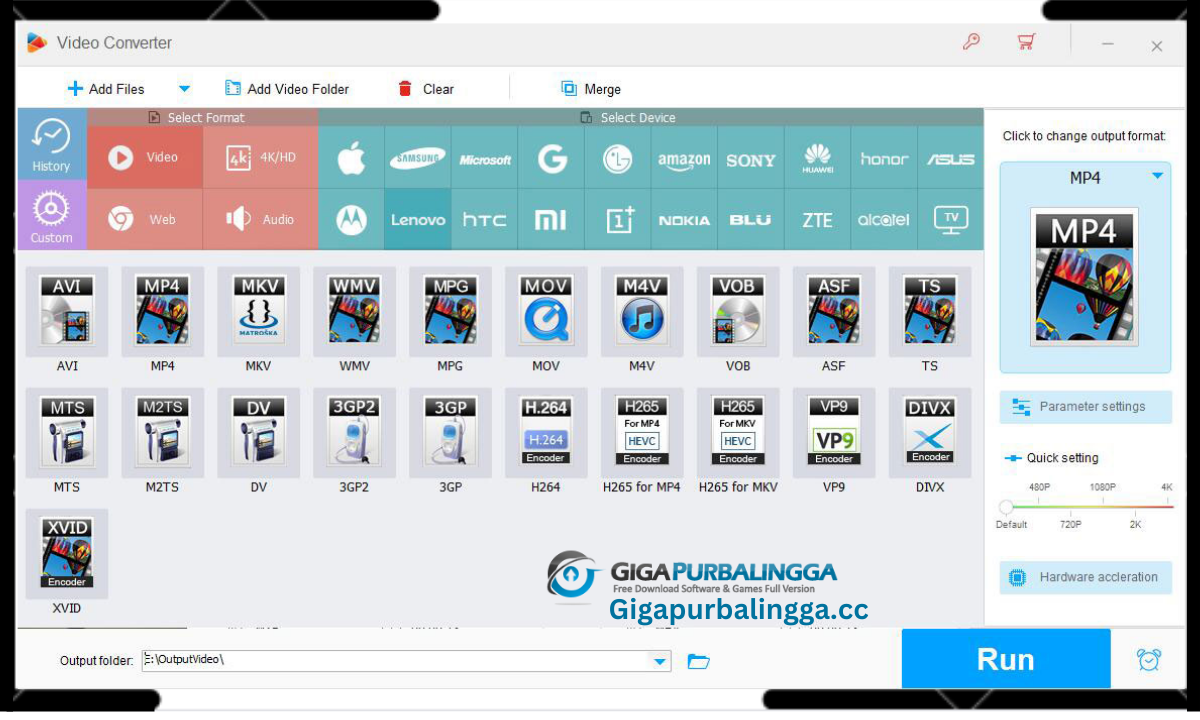Select the 3GP format icon
Screen dimensions: 1200x720
[450, 433]
